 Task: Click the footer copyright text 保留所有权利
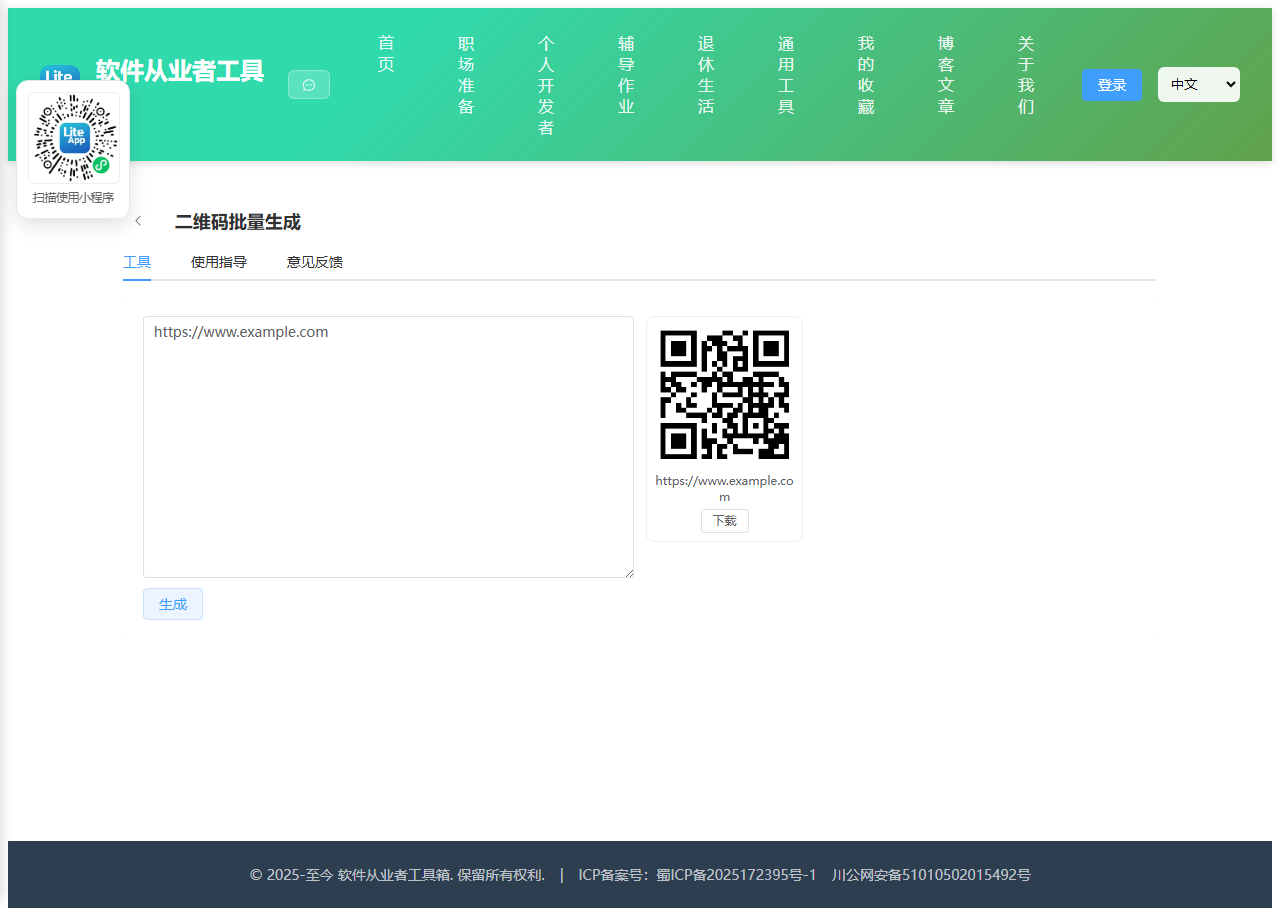click(x=501, y=875)
